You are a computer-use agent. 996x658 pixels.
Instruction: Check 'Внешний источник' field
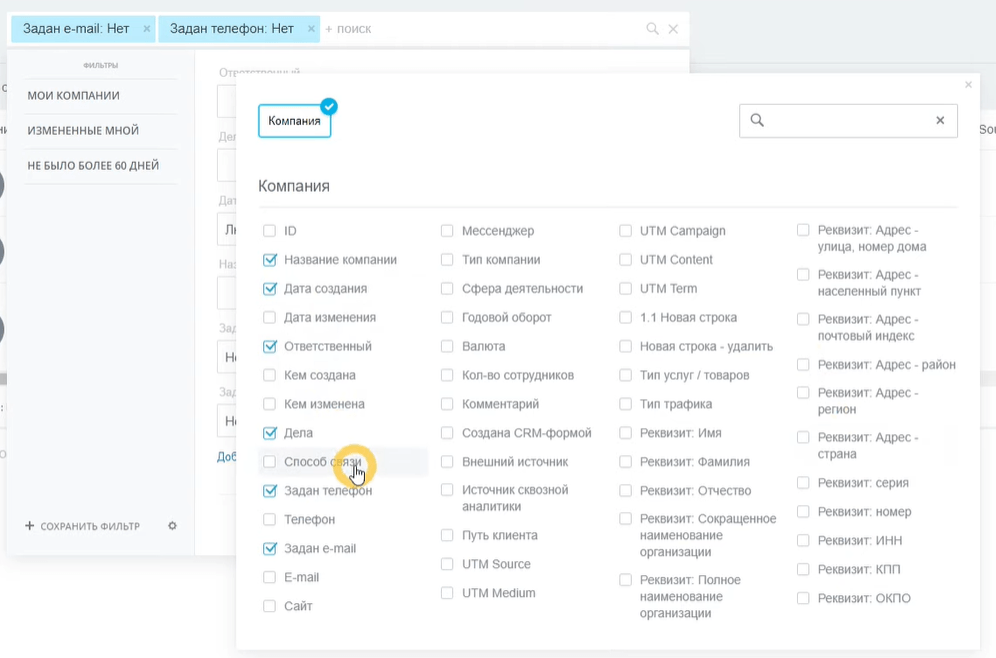tap(447, 462)
